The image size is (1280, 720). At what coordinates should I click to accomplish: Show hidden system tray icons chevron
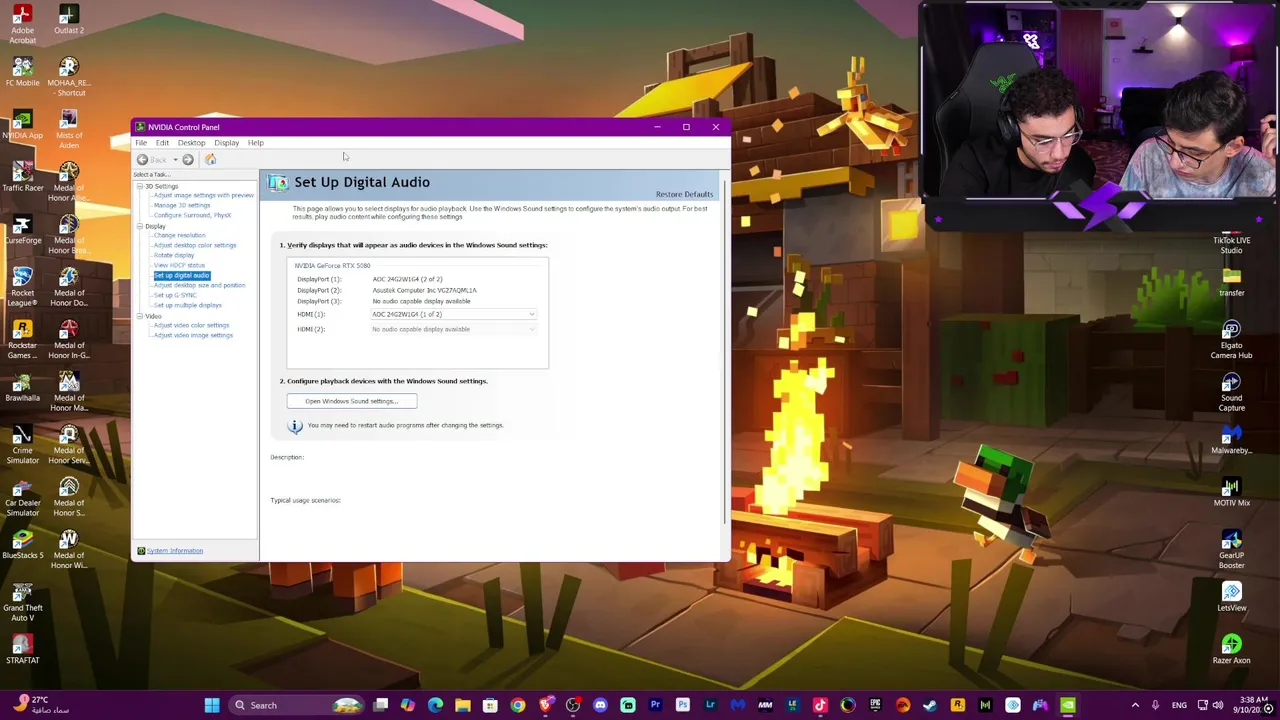[1135, 706]
